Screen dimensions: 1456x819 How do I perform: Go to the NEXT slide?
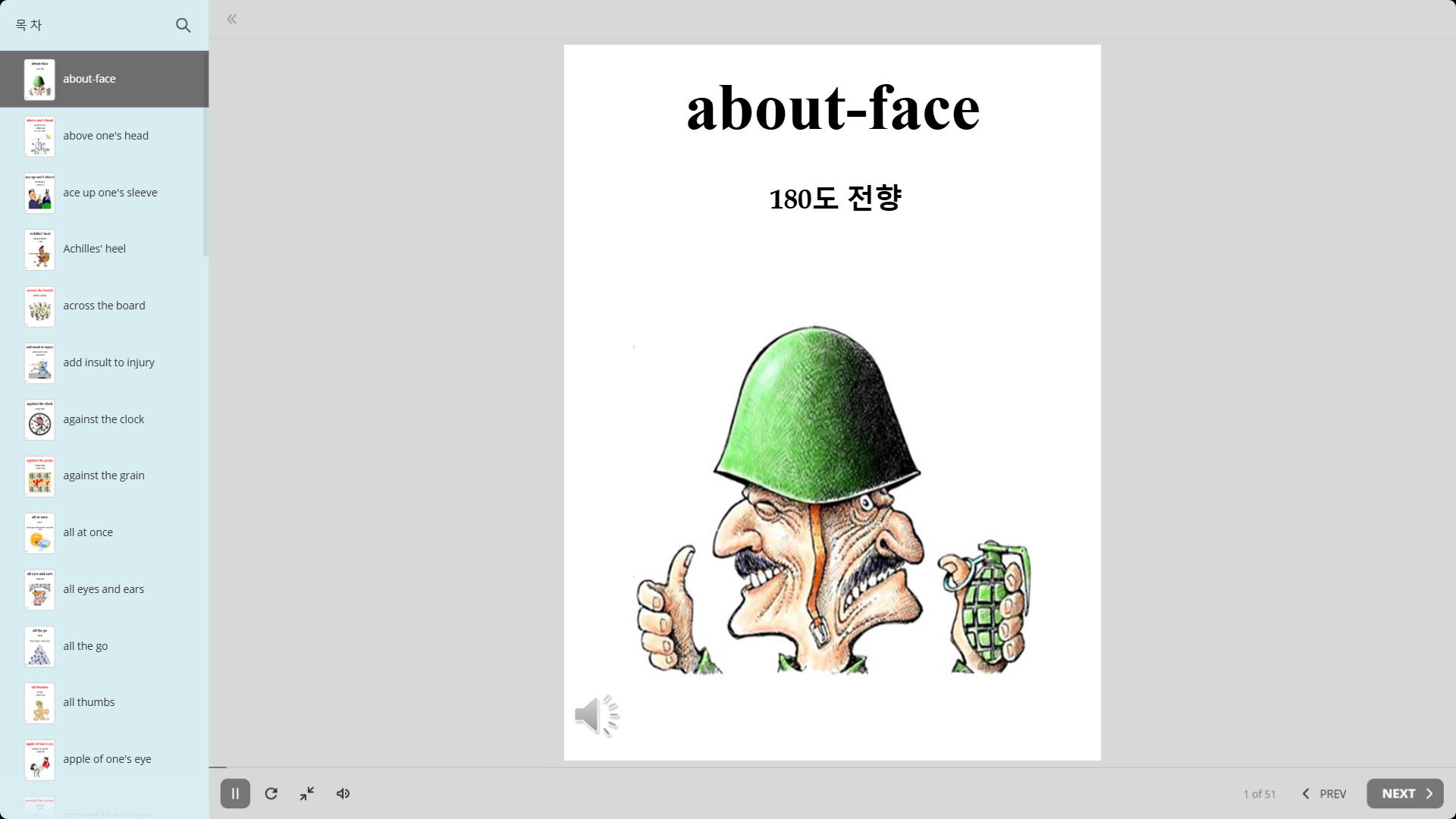tap(1404, 793)
